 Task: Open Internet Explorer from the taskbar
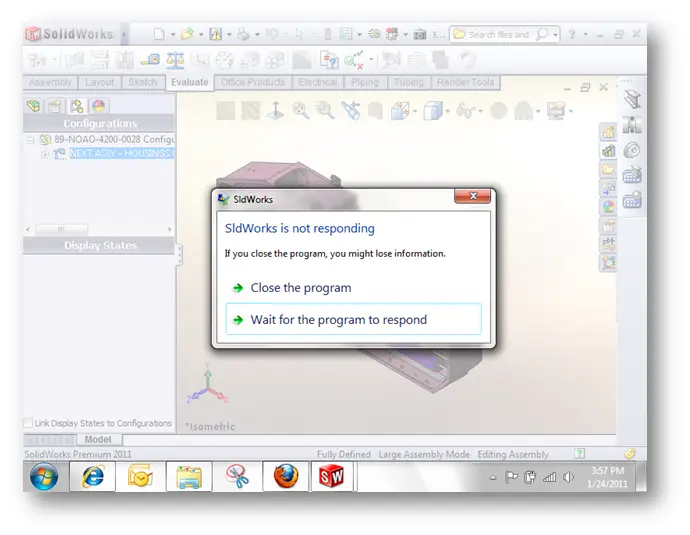(x=92, y=476)
